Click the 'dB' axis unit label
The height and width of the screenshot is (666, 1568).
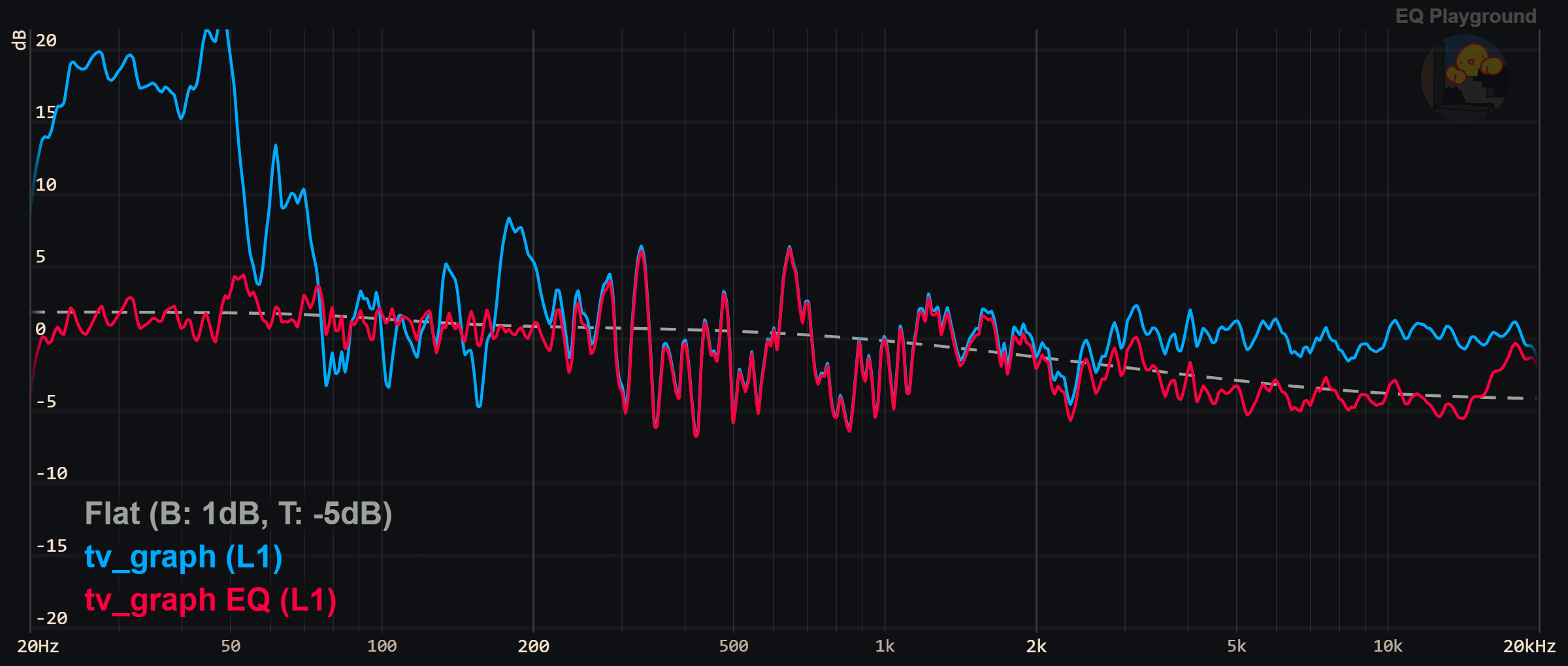tap(20, 40)
